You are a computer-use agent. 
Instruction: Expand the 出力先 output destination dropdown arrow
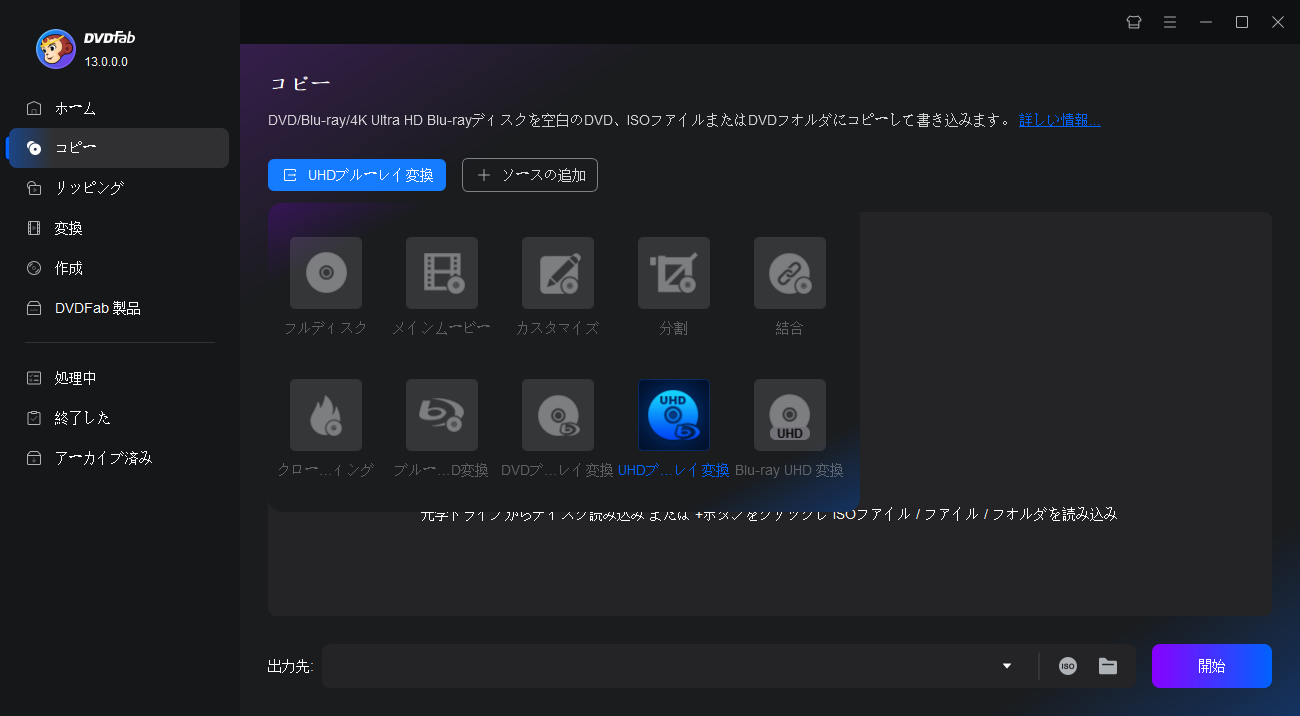(1007, 666)
